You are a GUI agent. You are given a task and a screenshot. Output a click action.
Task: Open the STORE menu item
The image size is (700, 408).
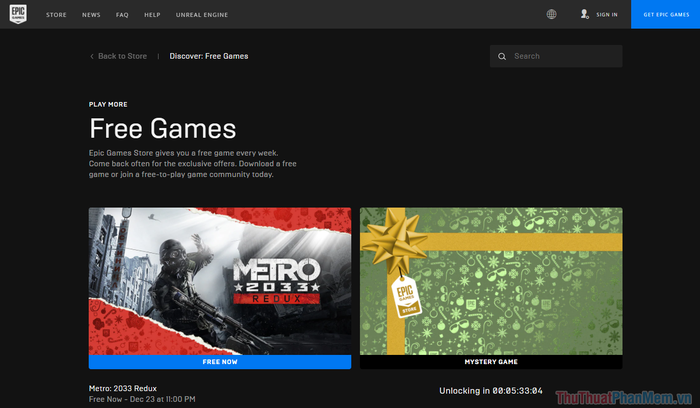click(56, 15)
